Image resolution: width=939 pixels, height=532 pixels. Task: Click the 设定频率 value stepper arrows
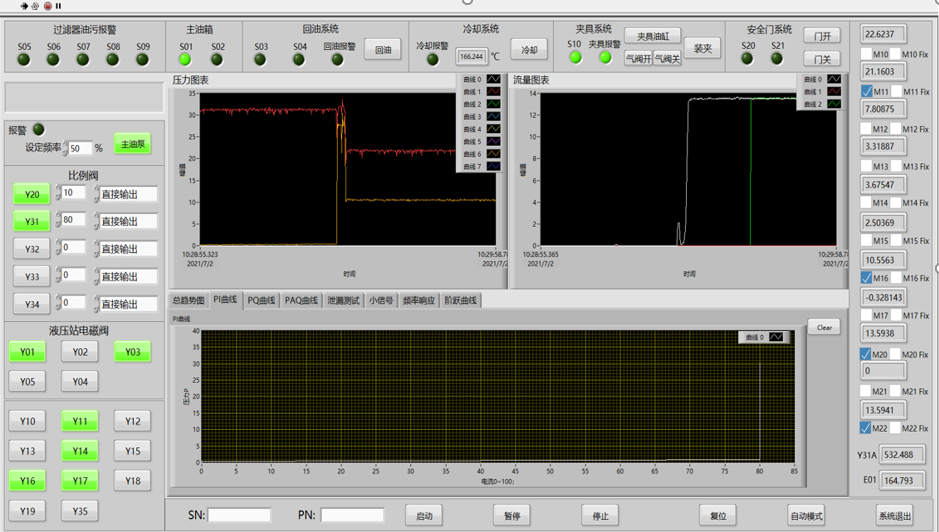(65, 148)
